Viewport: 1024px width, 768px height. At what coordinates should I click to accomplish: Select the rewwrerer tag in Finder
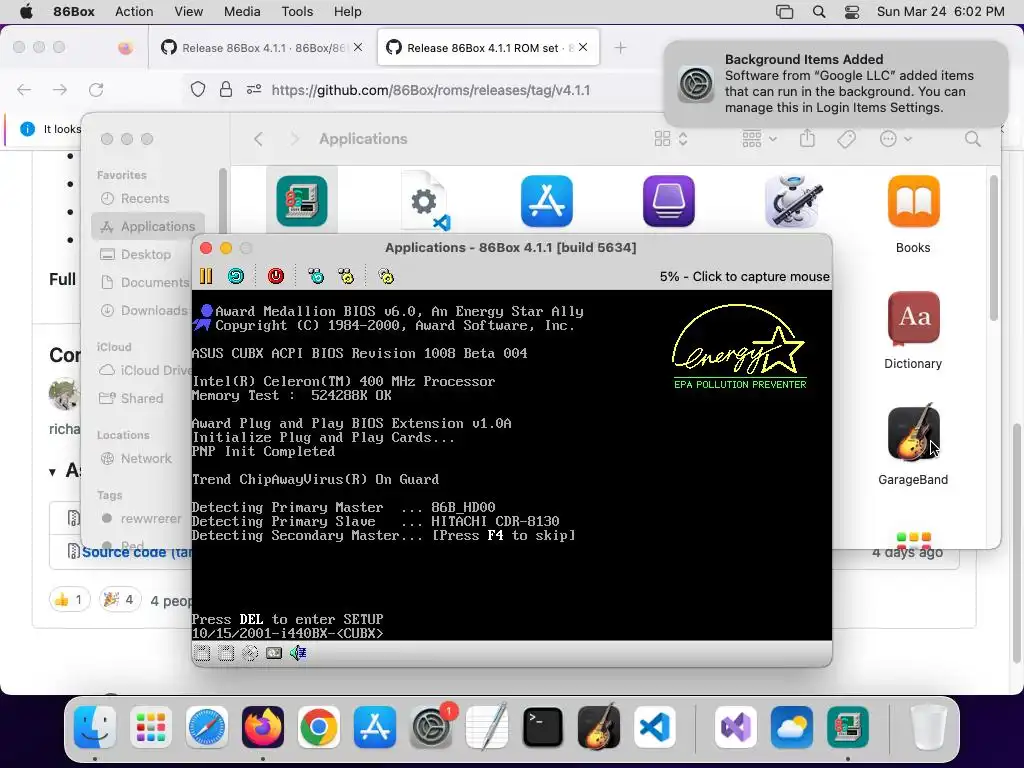[x=140, y=519]
